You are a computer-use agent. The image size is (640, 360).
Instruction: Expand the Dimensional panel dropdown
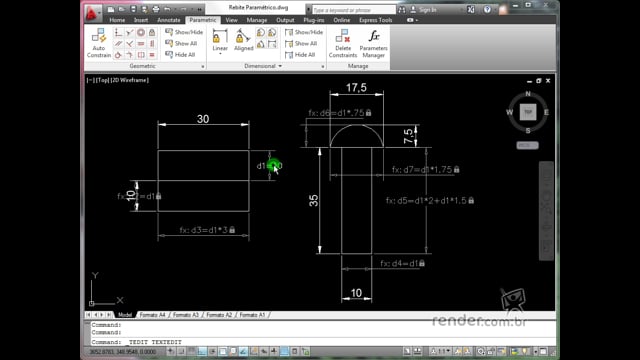tap(280, 66)
